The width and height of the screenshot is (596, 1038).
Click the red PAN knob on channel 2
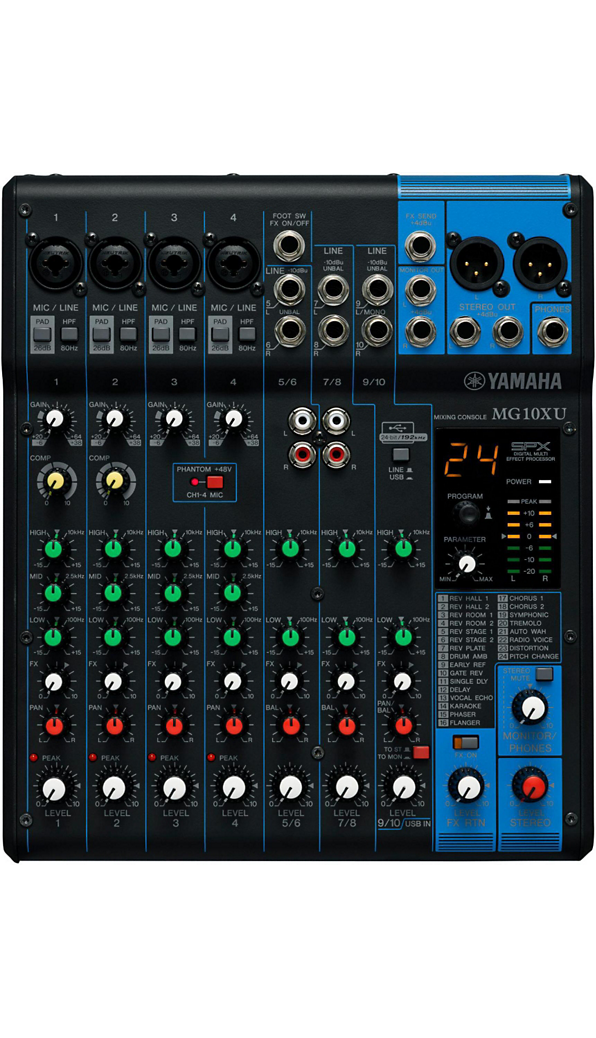114,726
